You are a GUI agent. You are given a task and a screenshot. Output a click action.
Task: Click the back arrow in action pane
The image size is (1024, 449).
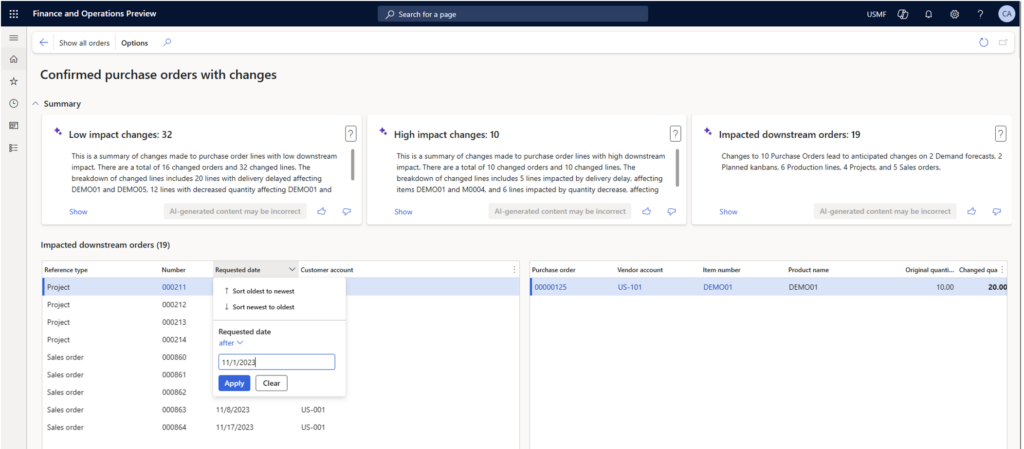point(44,42)
